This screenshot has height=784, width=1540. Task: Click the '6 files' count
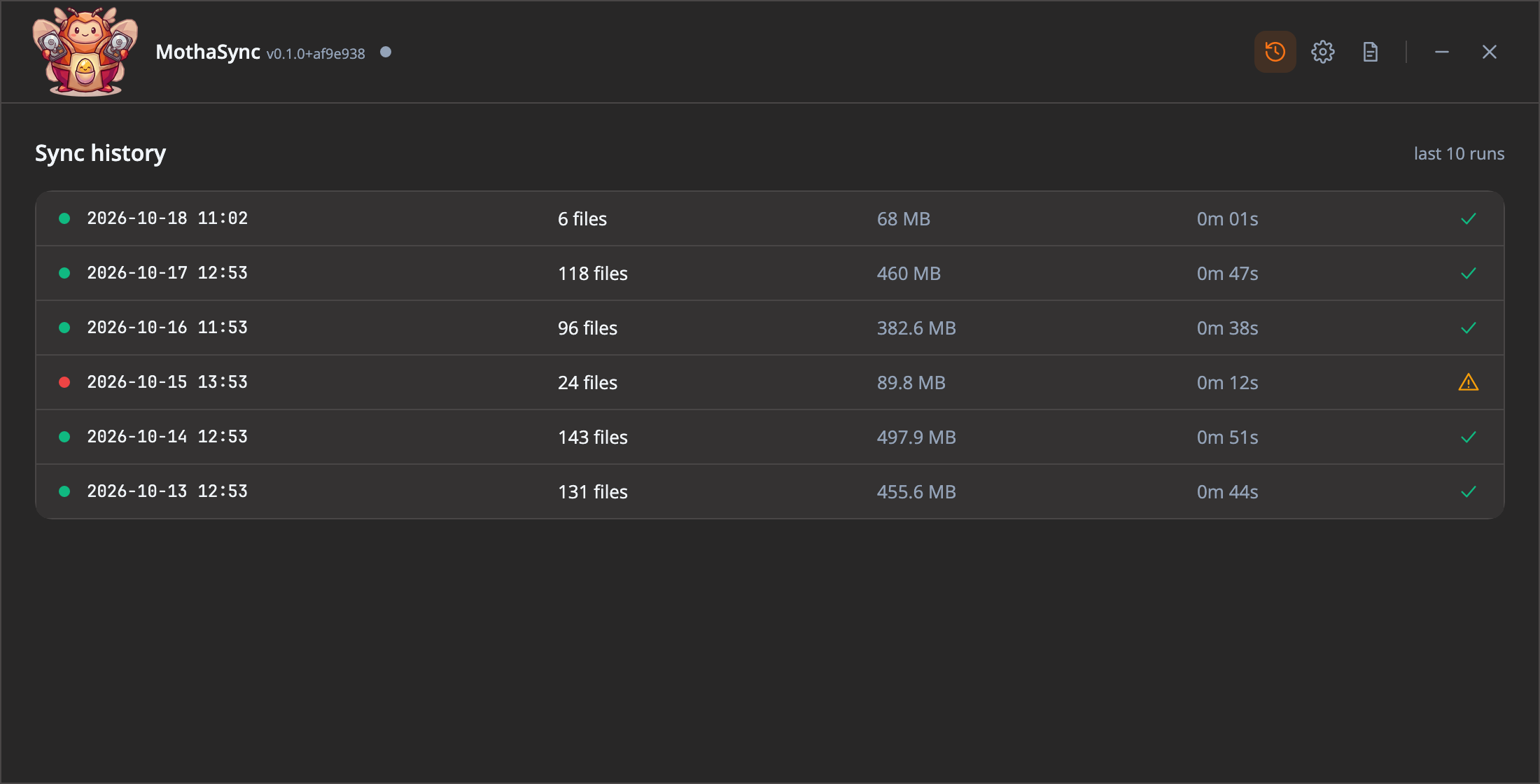582,219
